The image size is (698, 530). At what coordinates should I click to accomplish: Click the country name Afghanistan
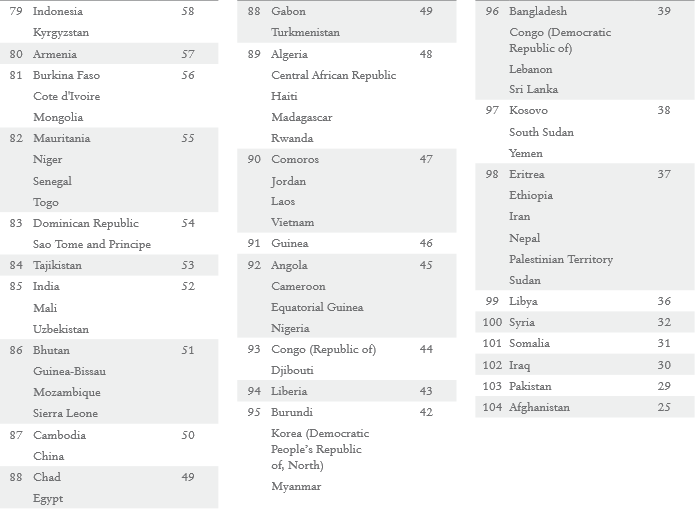click(539, 408)
